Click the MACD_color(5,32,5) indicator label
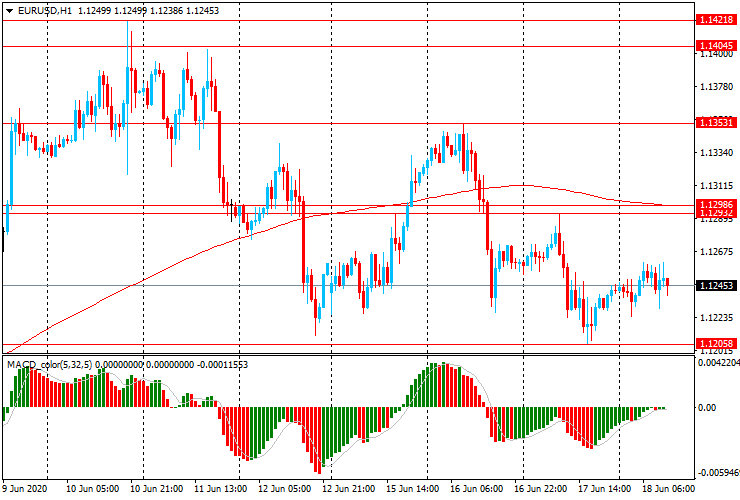740x500 pixels. click(50, 364)
